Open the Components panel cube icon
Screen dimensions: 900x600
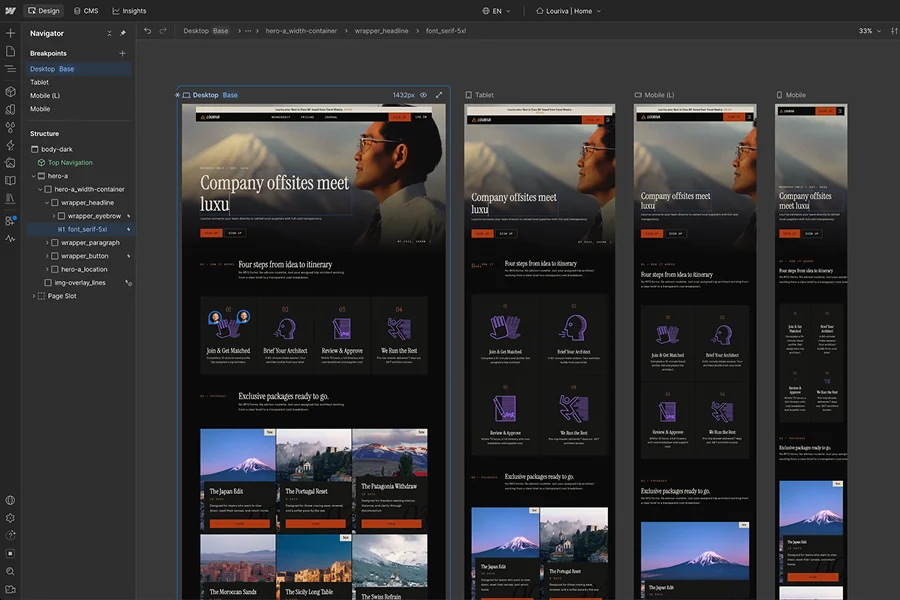[x=10, y=91]
